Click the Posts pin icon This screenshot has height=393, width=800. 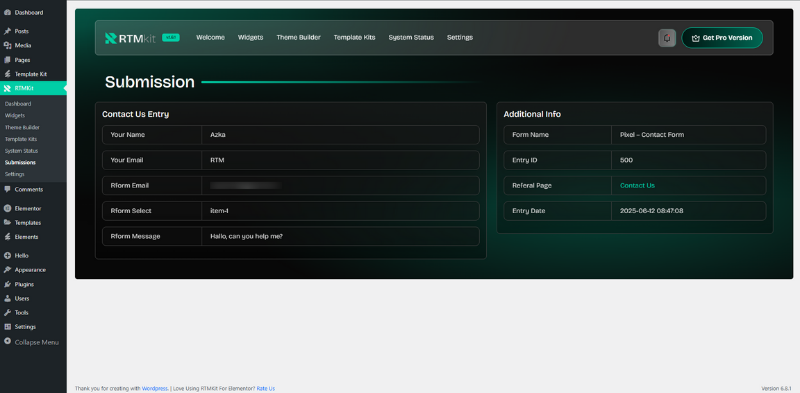(x=7, y=31)
